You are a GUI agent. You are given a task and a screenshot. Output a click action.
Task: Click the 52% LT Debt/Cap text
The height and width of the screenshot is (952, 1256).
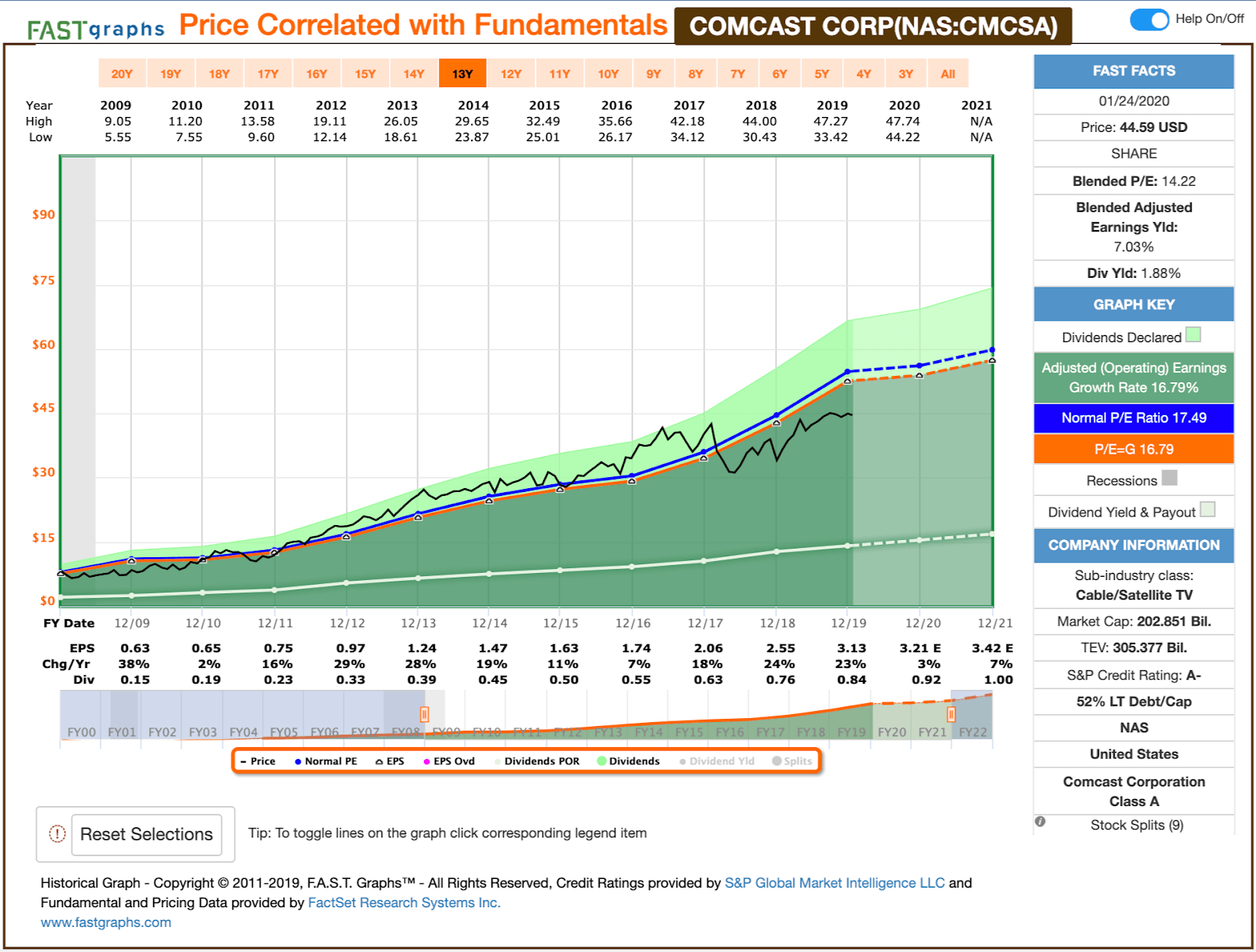pos(1134,702)
